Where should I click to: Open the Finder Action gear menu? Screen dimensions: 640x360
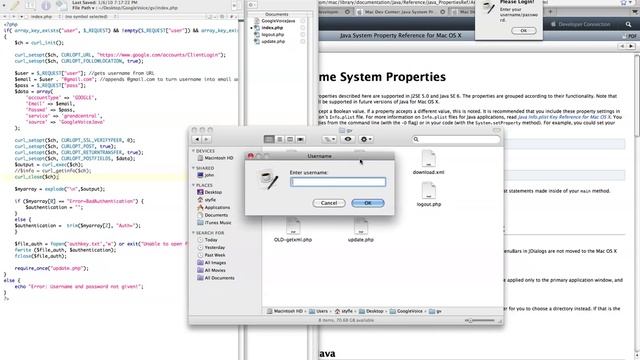366,139
